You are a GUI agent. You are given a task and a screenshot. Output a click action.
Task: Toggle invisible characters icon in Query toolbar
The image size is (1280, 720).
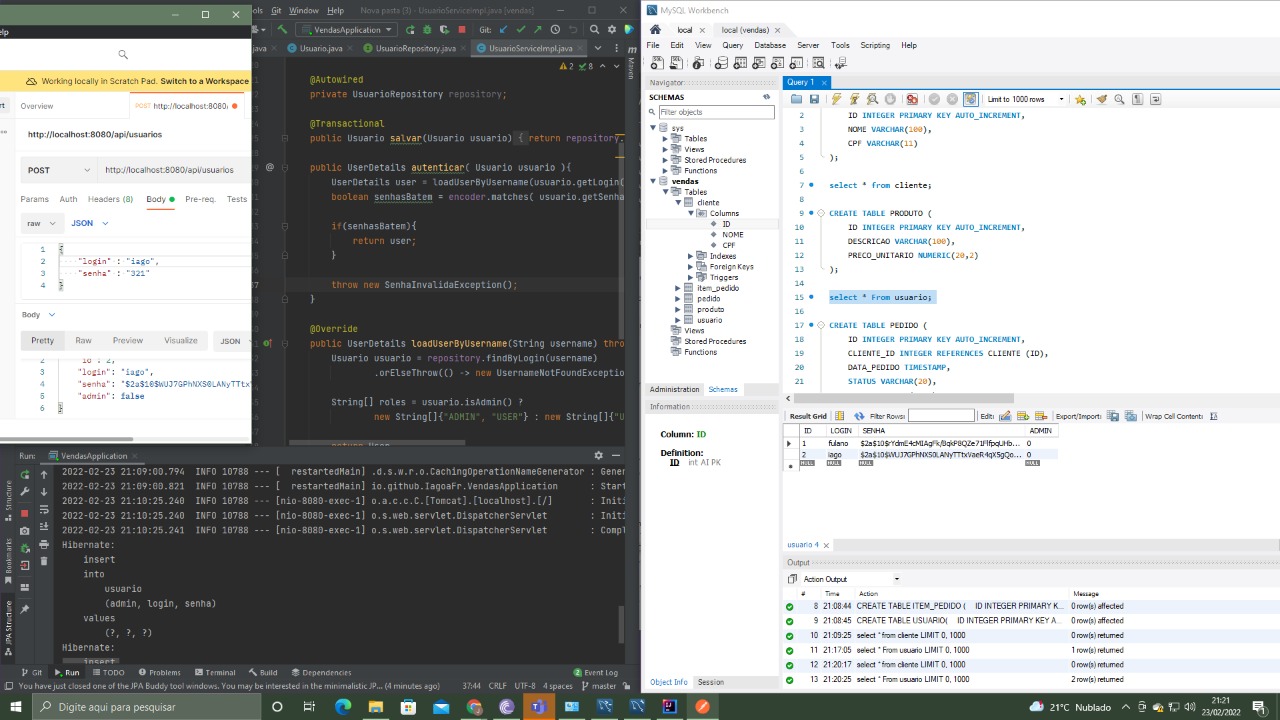point(1138,99)
